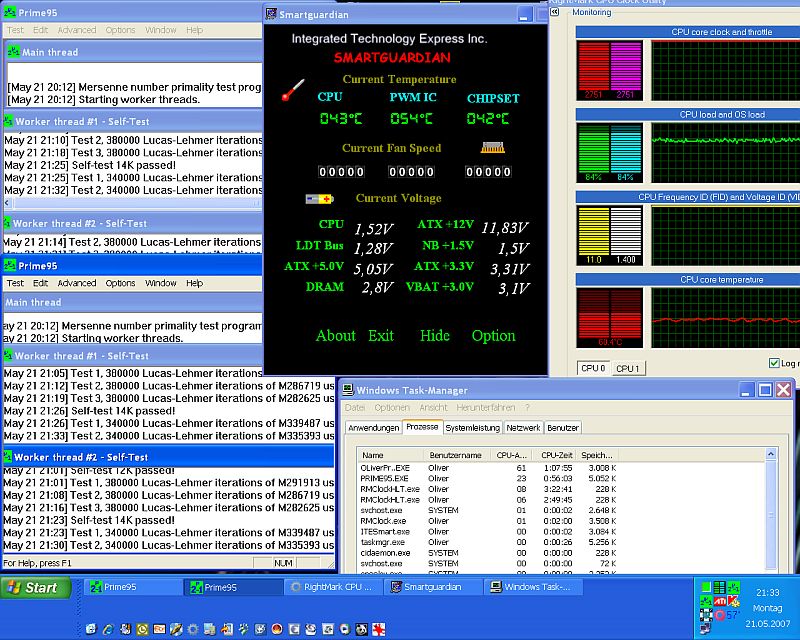The image size is (800, 640).
Task: Click the battery icon beside Current Voltage
Action: (319, 199)
